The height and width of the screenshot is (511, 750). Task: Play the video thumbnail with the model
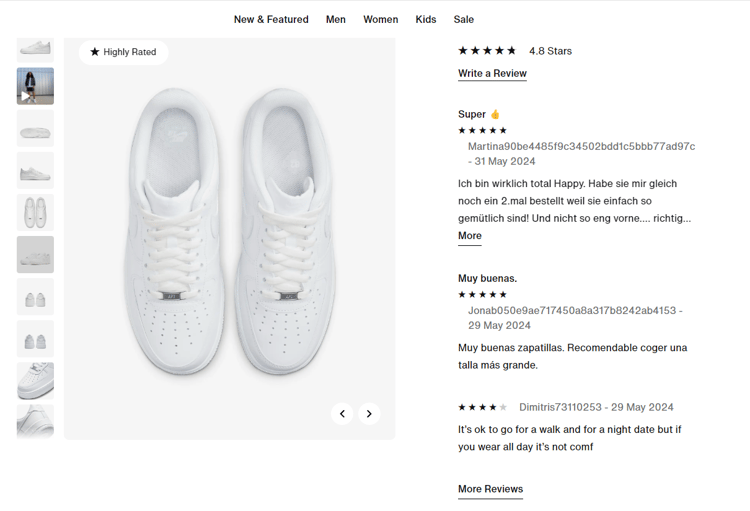[35, 86]
